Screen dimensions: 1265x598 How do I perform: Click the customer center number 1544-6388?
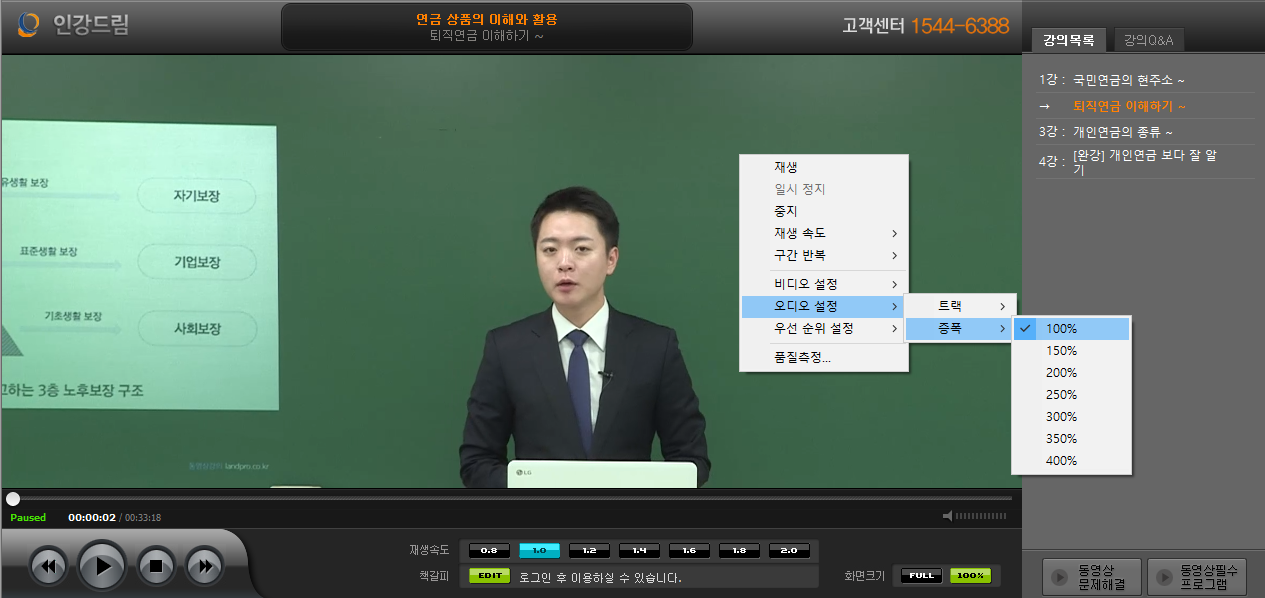[x=959, y=26]
